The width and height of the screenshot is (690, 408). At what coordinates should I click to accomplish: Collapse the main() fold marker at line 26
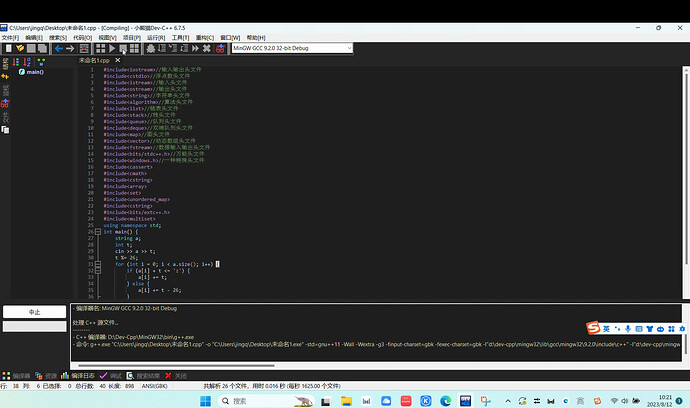(98, 232)
